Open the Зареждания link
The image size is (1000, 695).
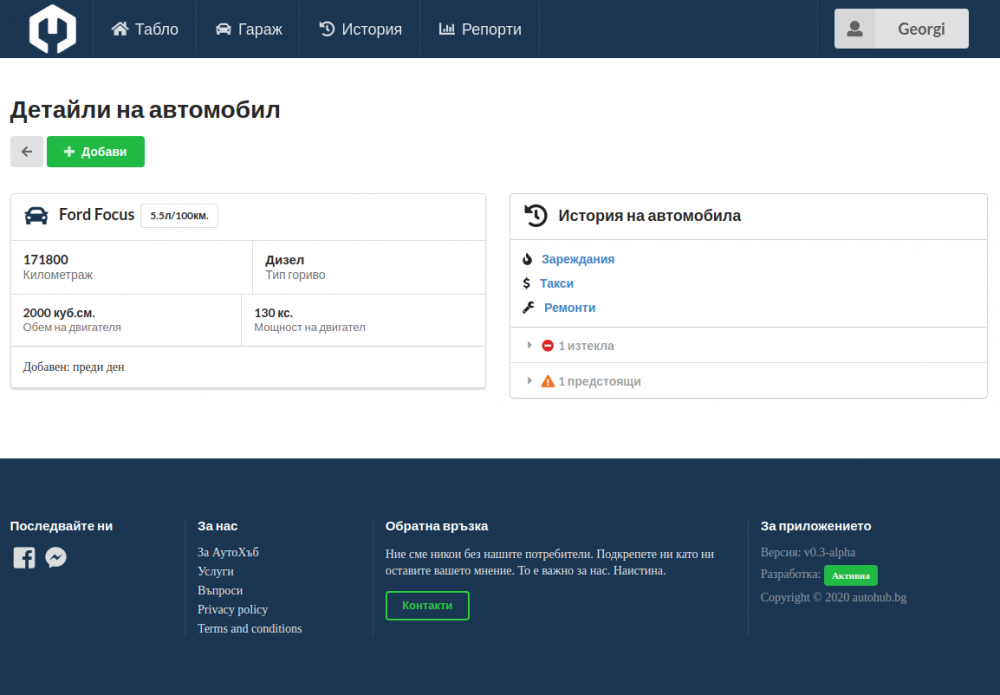click(x=578, y=259)
